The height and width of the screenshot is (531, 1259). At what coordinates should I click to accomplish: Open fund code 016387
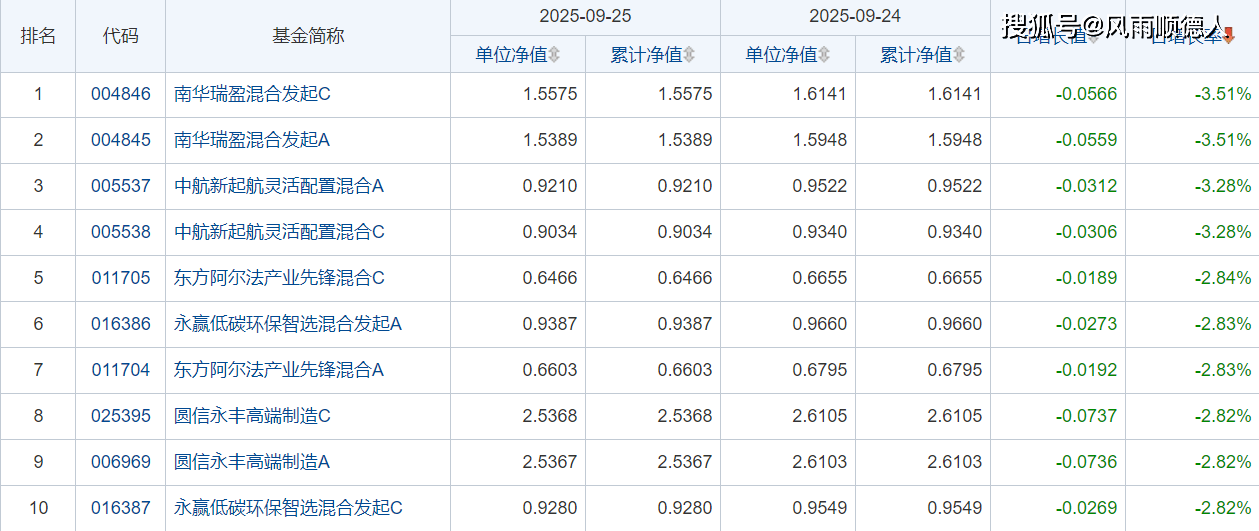coord(121,508)
